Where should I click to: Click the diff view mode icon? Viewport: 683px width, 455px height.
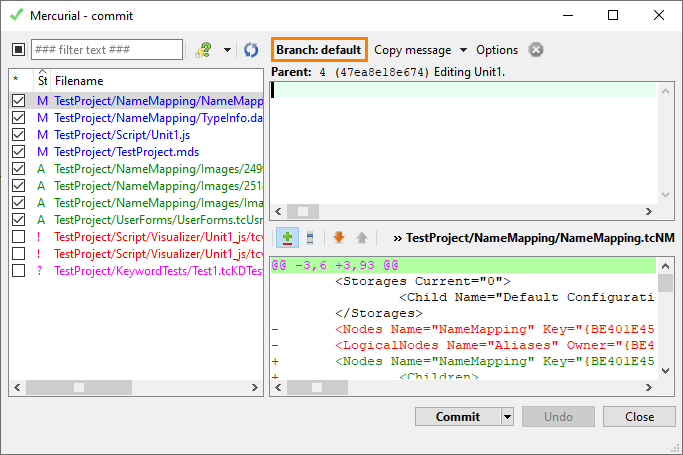(x=287, y=238)
